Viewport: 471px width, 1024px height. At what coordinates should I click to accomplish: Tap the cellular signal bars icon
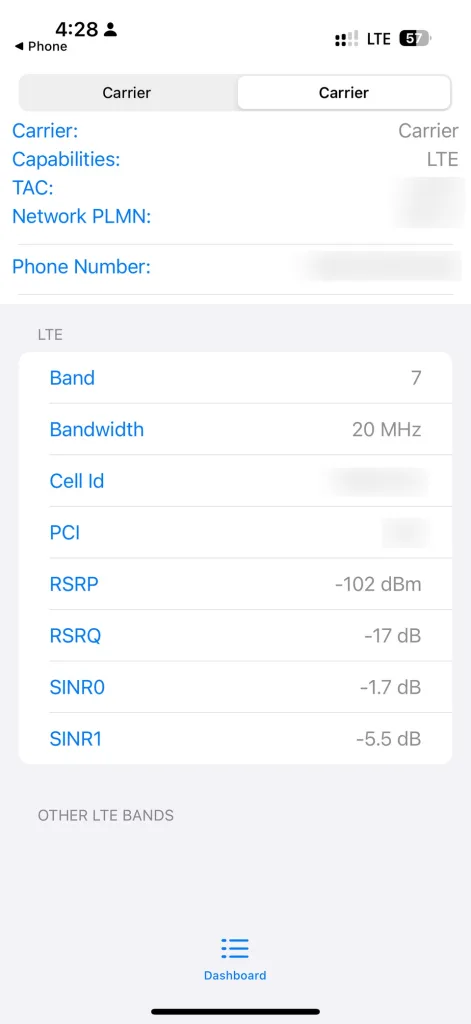click(346, 39)
